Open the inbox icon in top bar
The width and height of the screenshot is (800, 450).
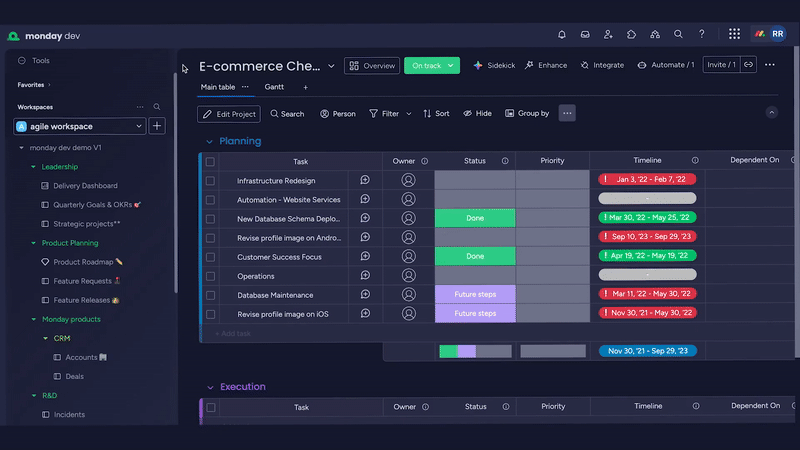point(585,34)
